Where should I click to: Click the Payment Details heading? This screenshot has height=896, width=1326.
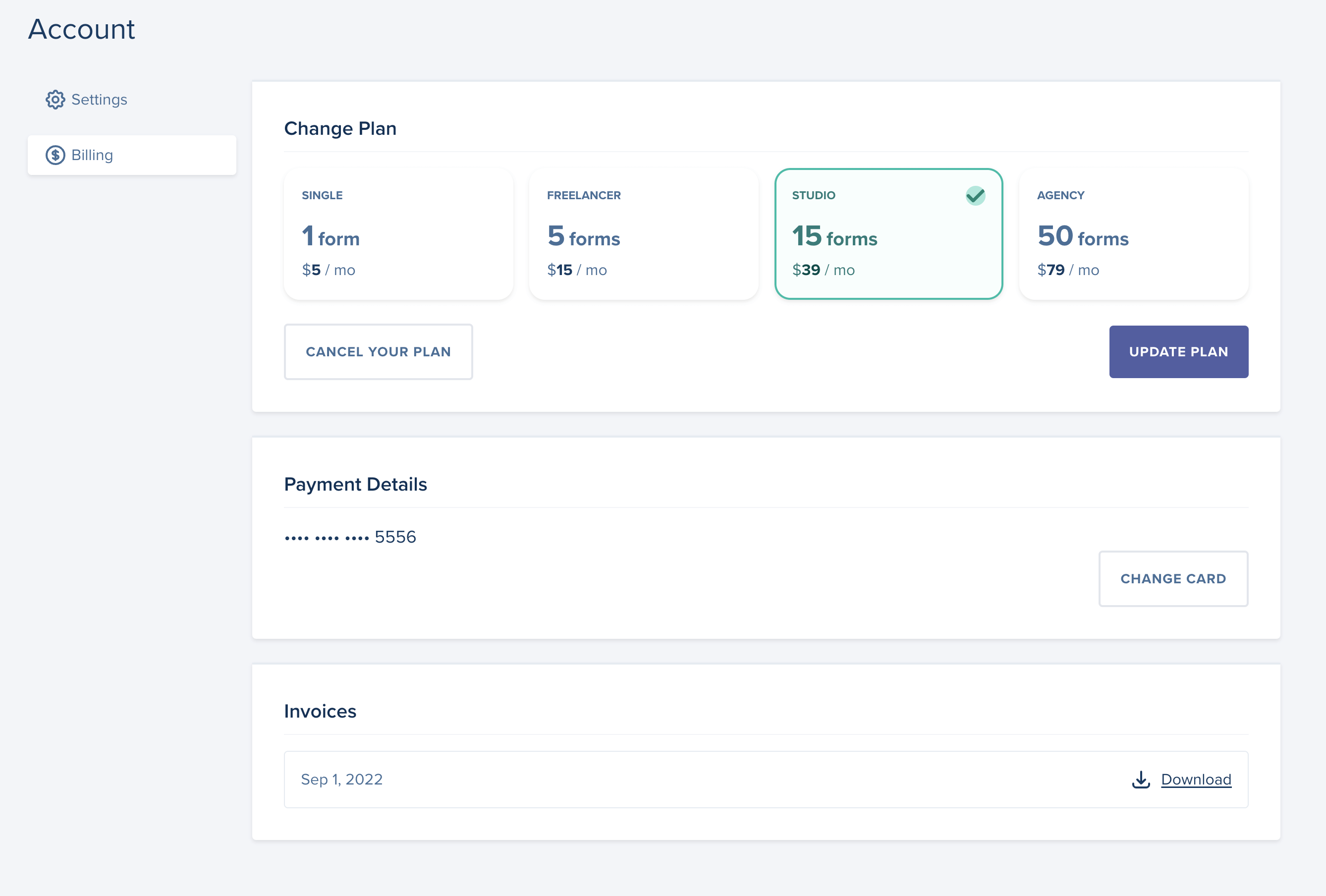click(355, 484)
